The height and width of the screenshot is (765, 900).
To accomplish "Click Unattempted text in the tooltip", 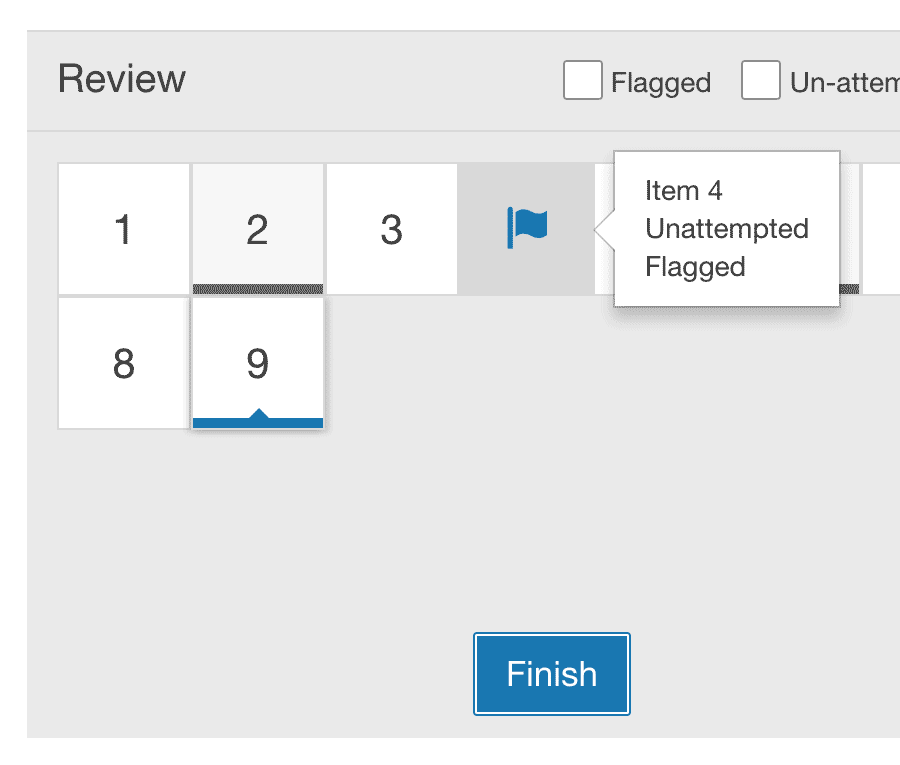I will (727, 228).
